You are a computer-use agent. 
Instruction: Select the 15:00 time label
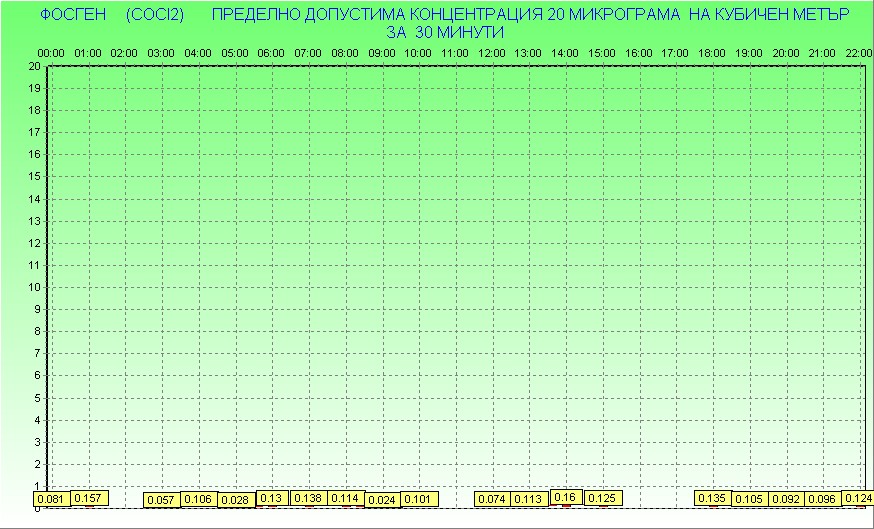[602, 54]
